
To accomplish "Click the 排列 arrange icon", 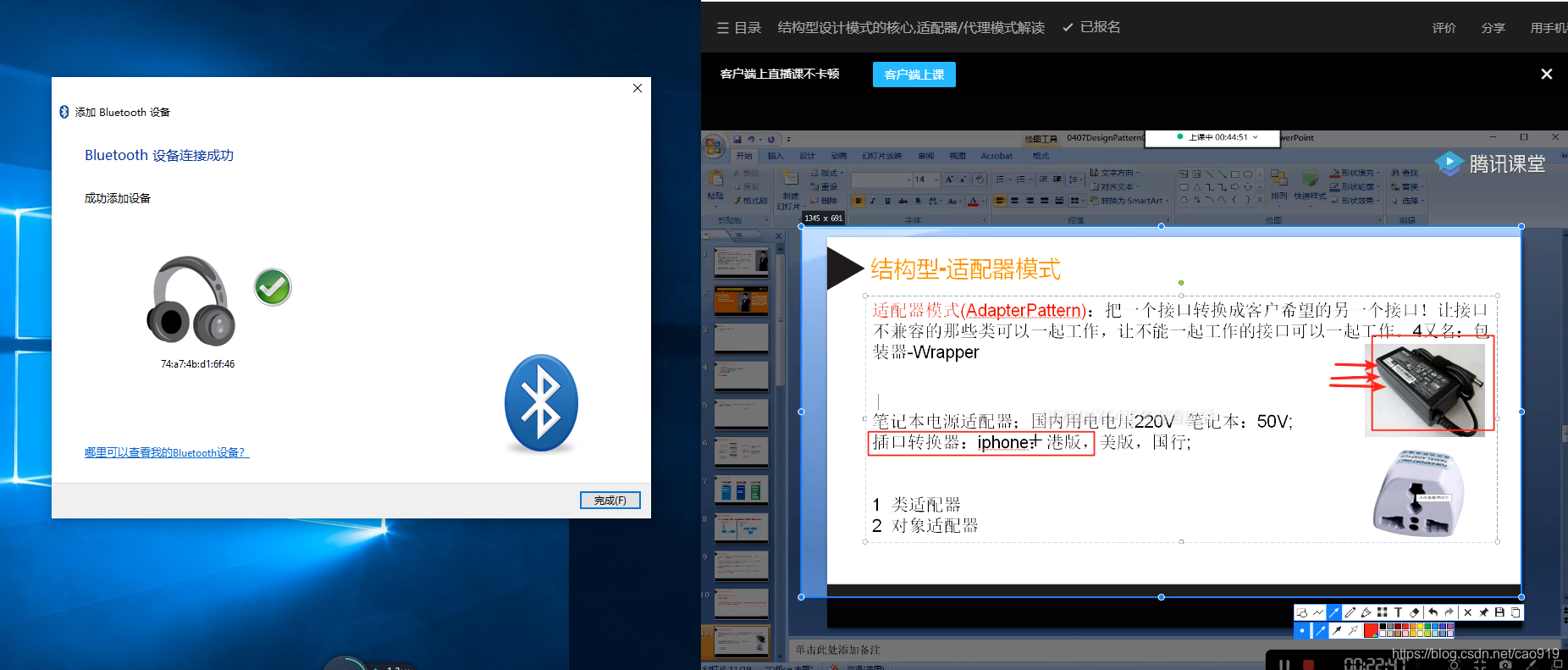I will point(1278,178).
